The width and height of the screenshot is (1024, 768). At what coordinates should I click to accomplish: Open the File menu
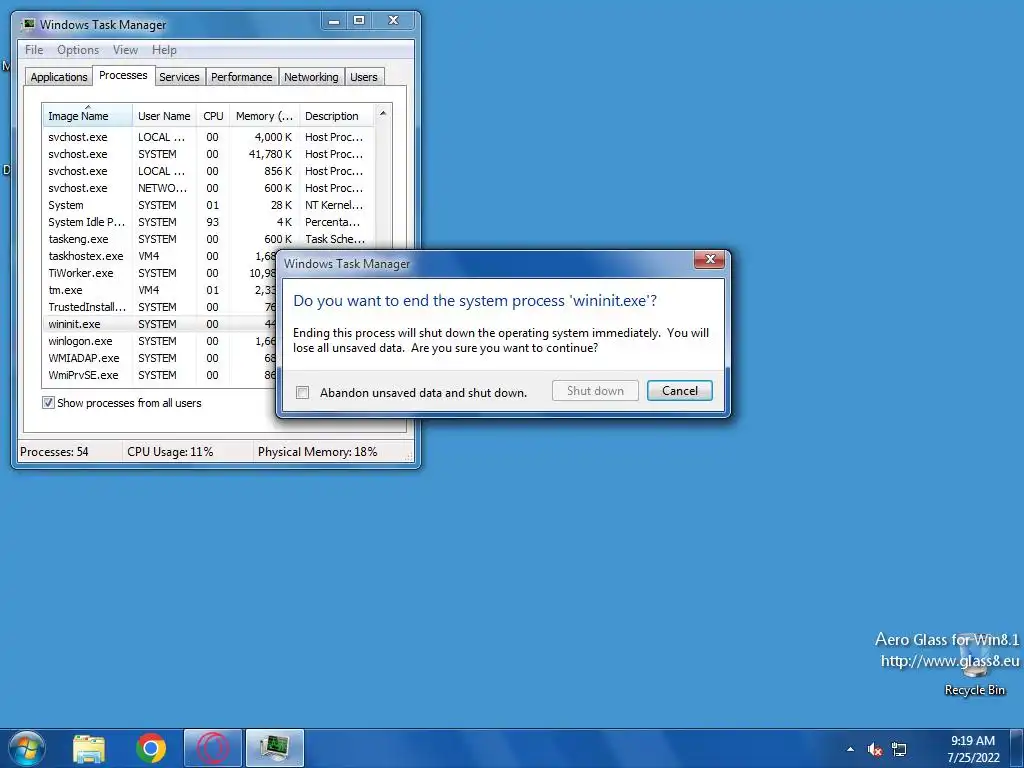(34, 50)
